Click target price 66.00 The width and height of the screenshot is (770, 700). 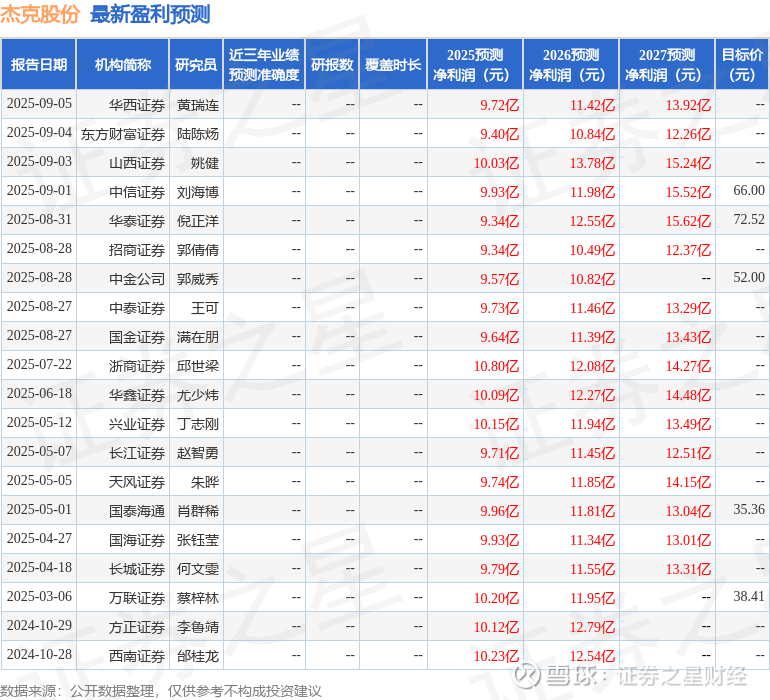point(749,190)
